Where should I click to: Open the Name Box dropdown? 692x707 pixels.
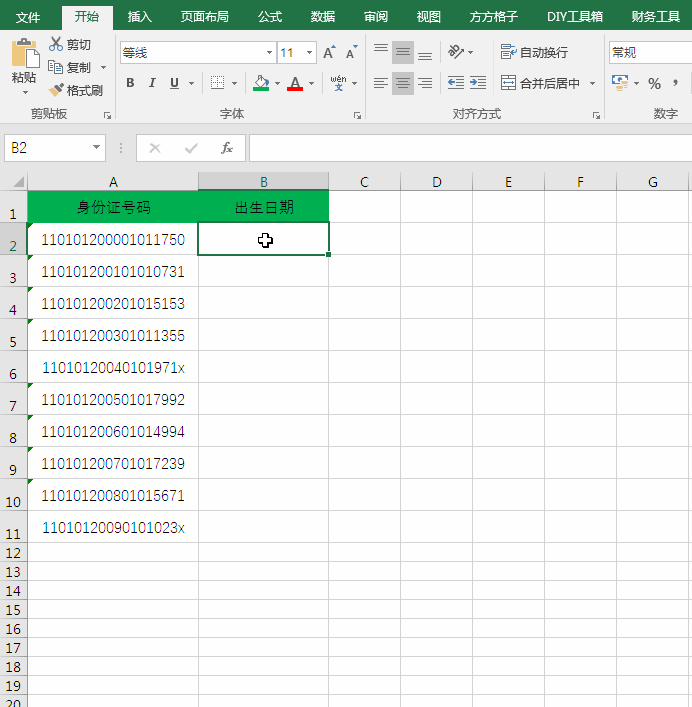pyautogui.click(x=96, y=147)
